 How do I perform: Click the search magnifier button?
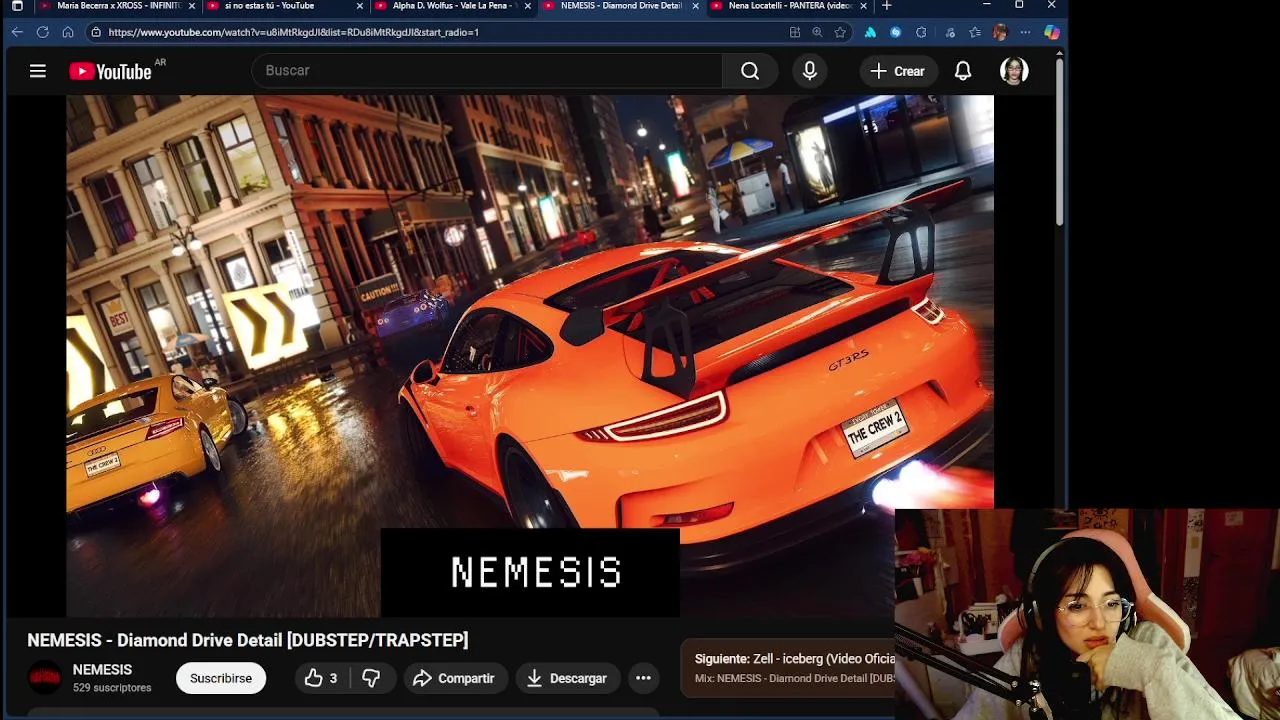tap(750, 71)
